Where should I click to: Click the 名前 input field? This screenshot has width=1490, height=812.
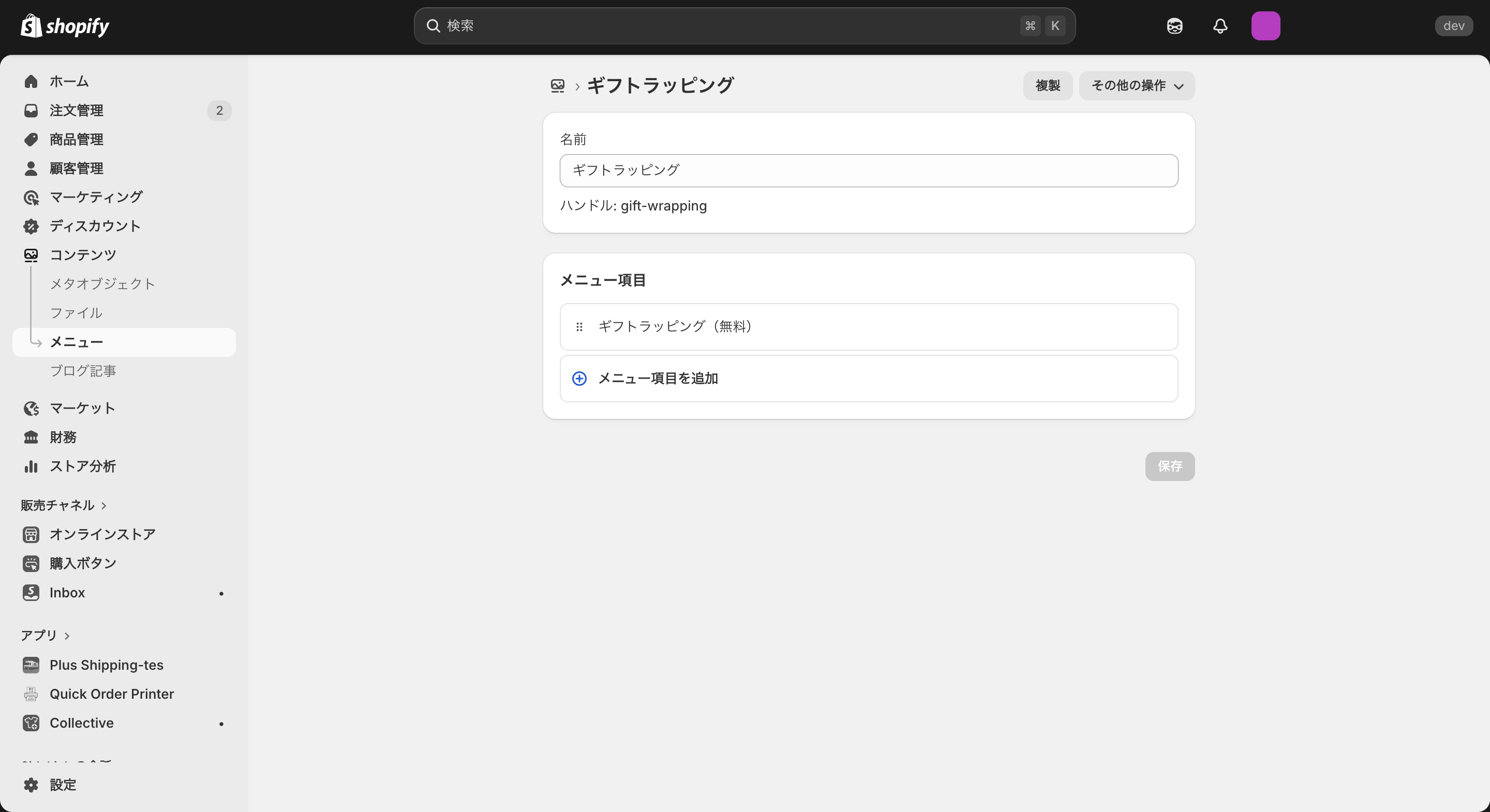pyautogui.click(x=869, y=171)
